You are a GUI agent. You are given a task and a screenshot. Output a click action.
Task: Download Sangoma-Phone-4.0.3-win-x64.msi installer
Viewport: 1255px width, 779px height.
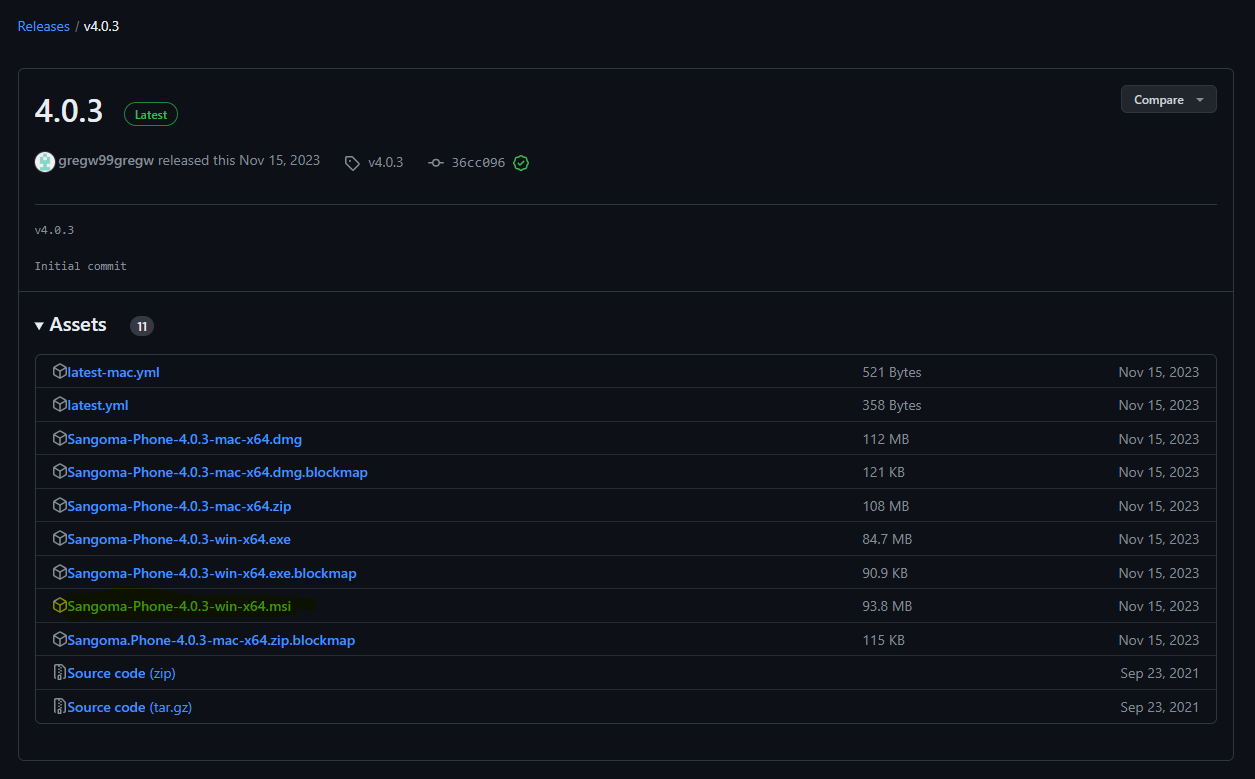pyautogui.click(x=179, y=606)
